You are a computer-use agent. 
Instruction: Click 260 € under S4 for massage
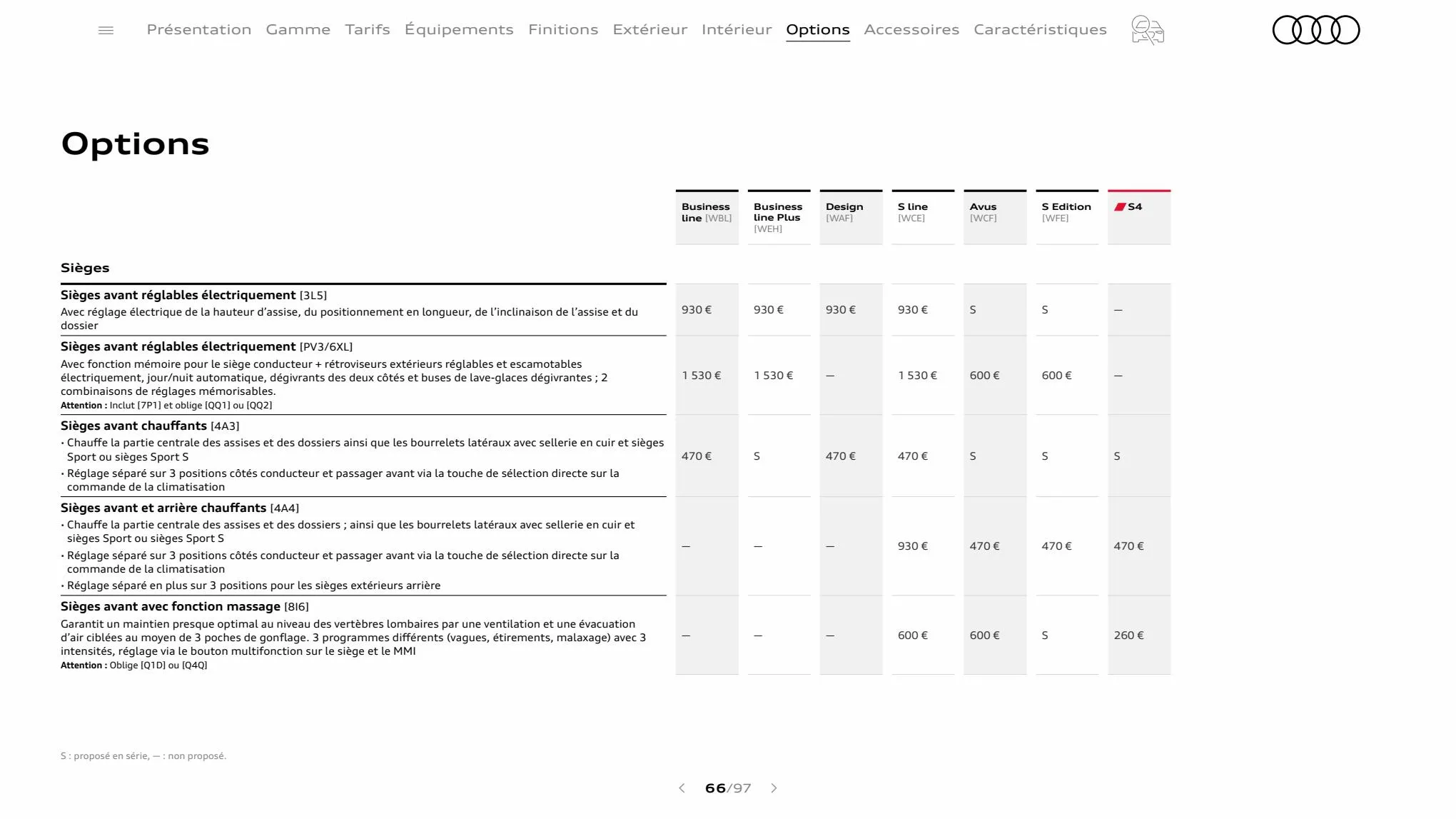pos(1128,635)
